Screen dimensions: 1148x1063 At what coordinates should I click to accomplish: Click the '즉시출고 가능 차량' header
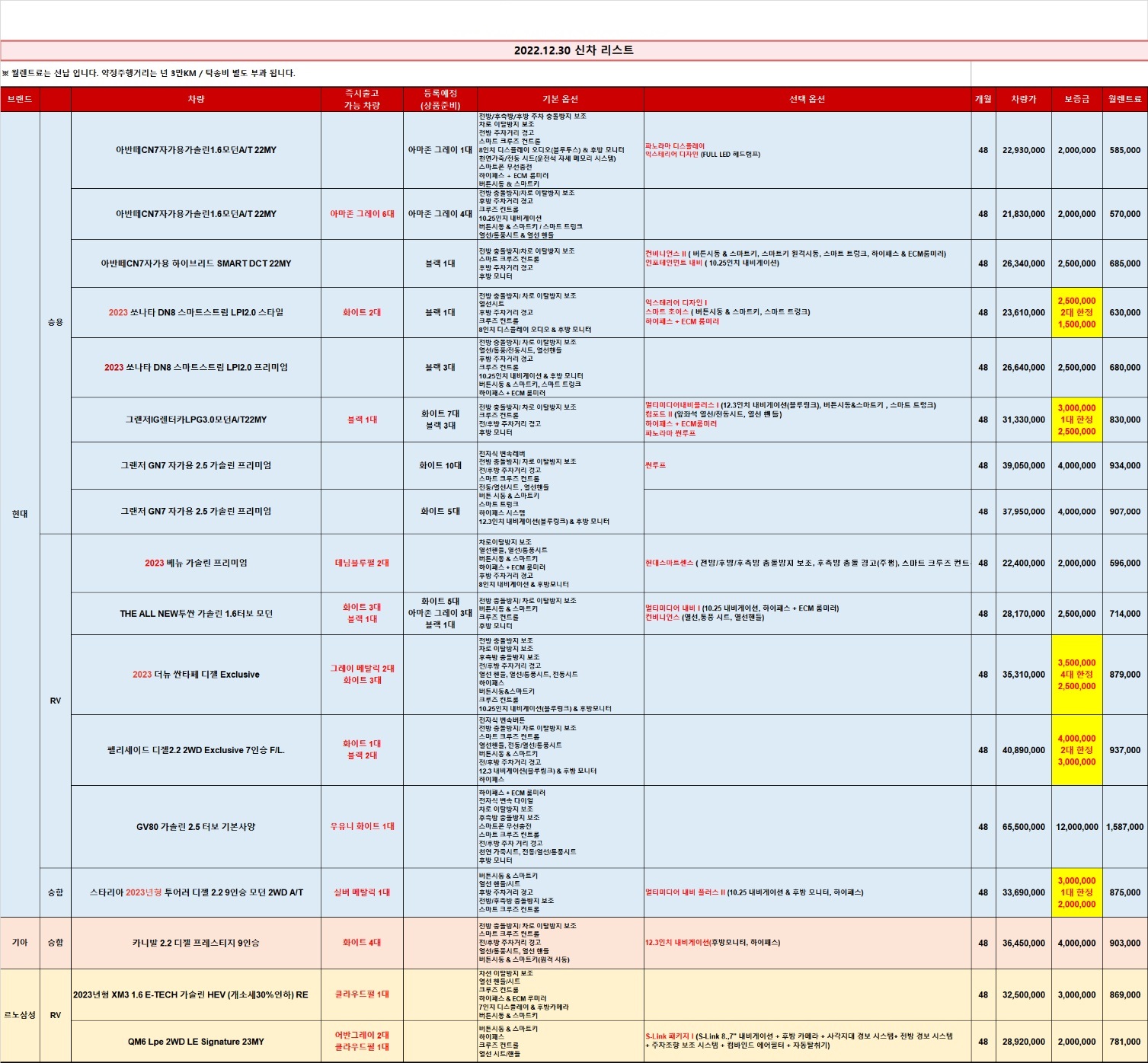(x=362, y=99)
